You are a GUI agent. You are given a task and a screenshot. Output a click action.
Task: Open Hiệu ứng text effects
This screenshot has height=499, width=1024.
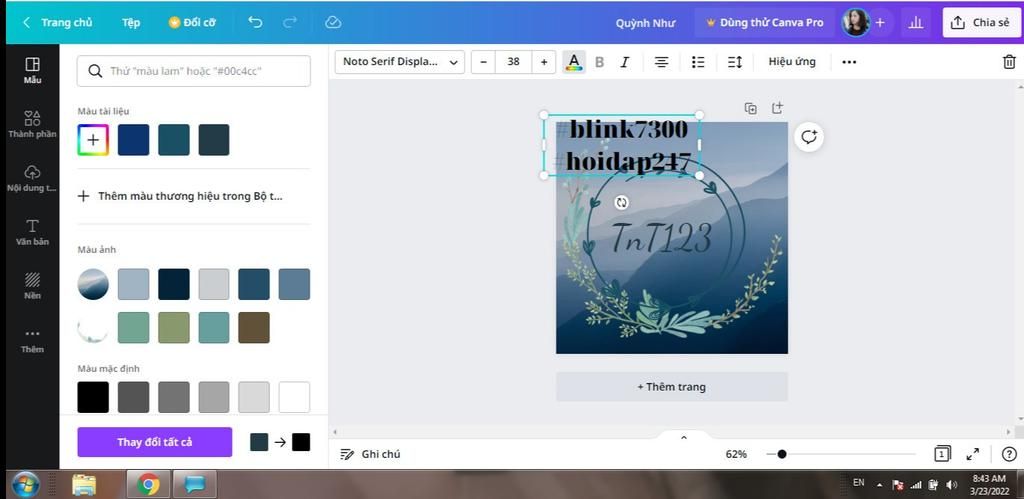(792, 61)
